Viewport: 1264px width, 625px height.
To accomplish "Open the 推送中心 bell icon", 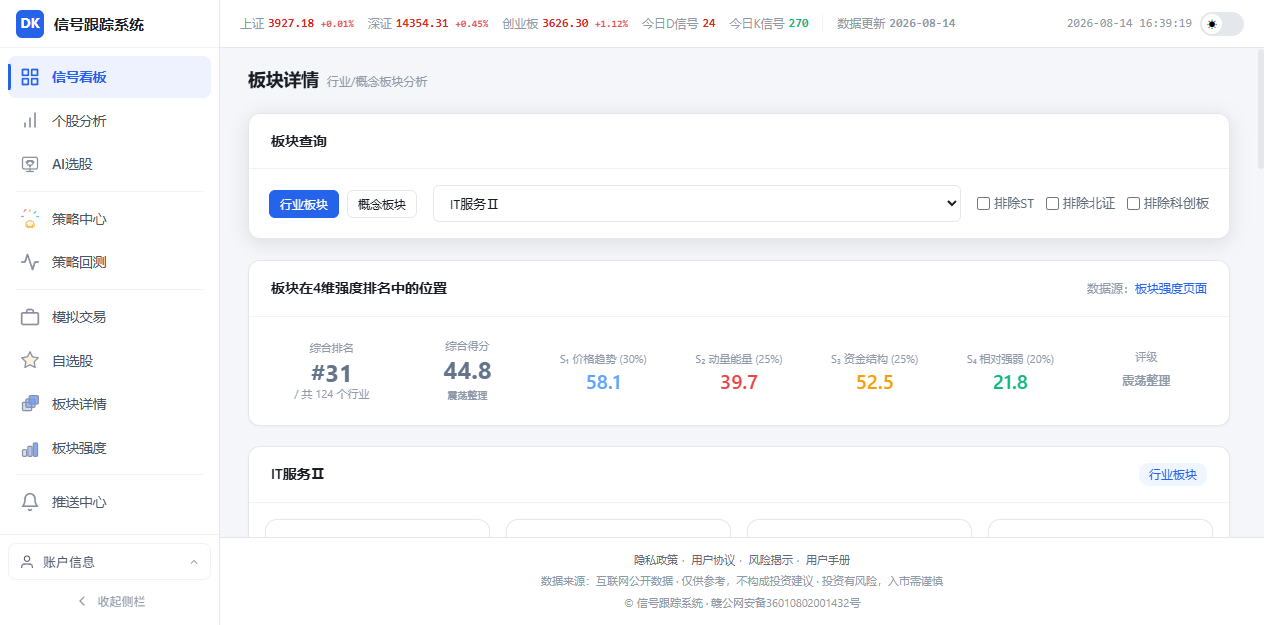I will pos(30,502).
